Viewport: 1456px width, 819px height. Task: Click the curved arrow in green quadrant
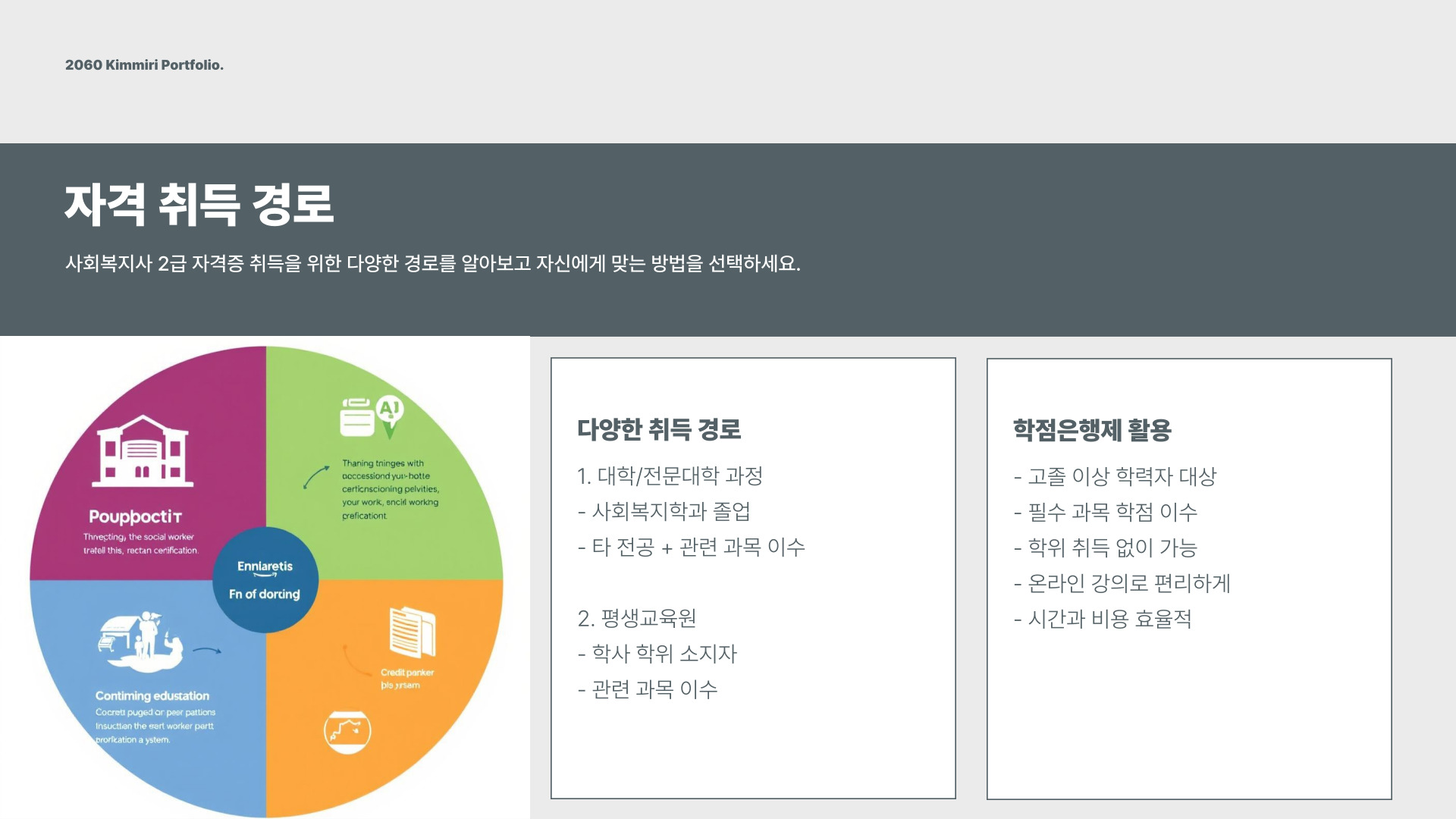click(315, 477)
